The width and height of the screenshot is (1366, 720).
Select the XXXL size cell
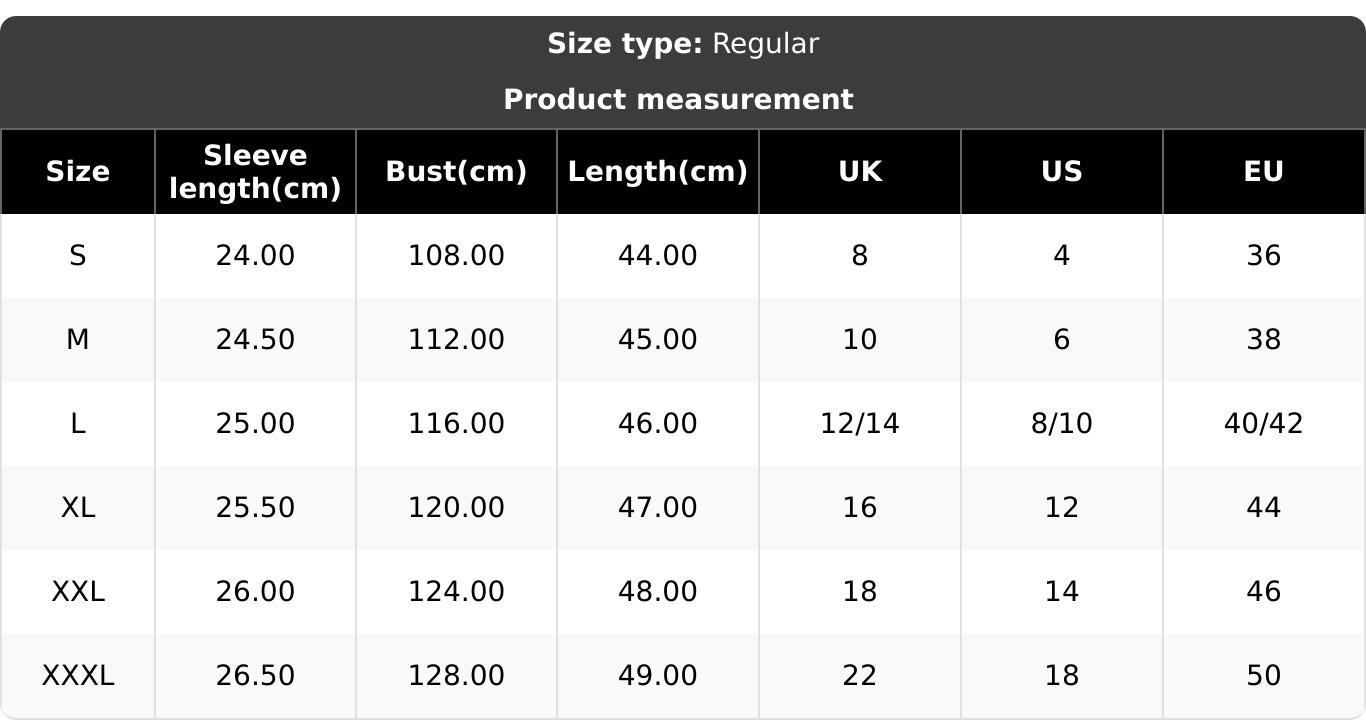78,676
